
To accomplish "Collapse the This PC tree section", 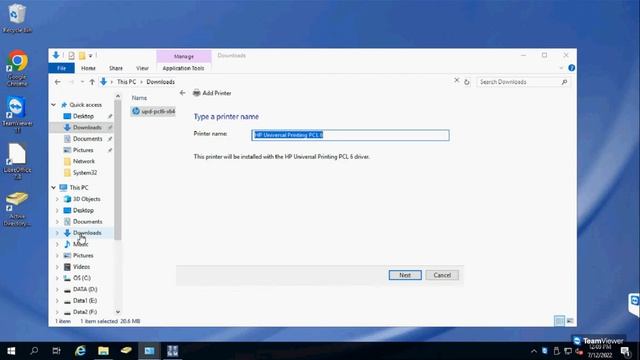I will [x=53, y=187].
